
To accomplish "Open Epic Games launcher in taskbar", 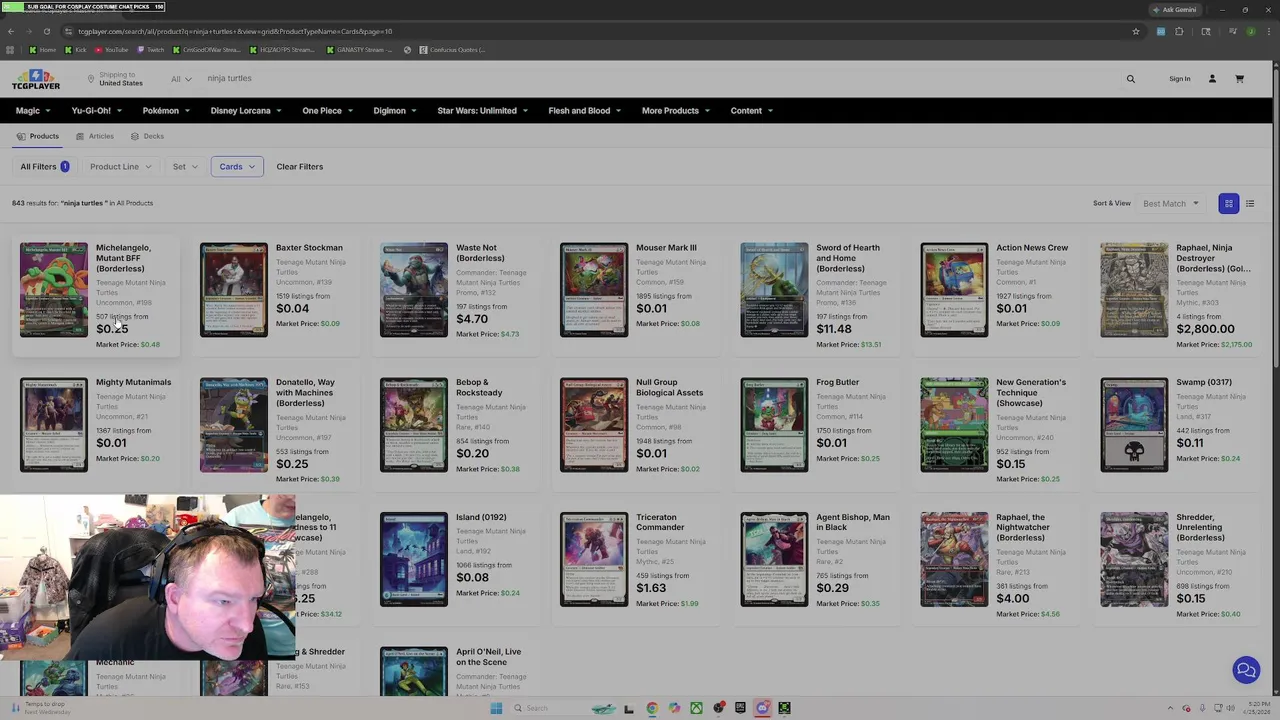I will (740, 708).
